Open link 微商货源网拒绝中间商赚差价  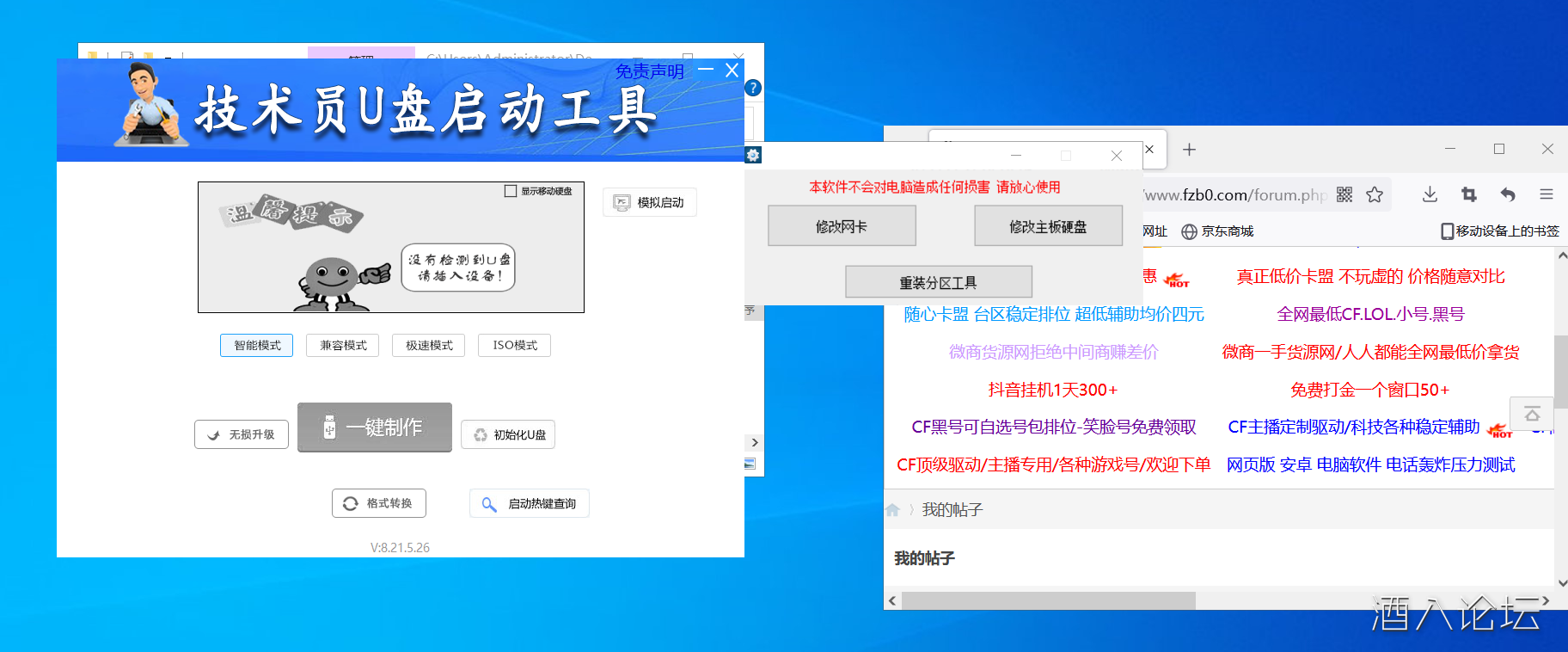1054,352
